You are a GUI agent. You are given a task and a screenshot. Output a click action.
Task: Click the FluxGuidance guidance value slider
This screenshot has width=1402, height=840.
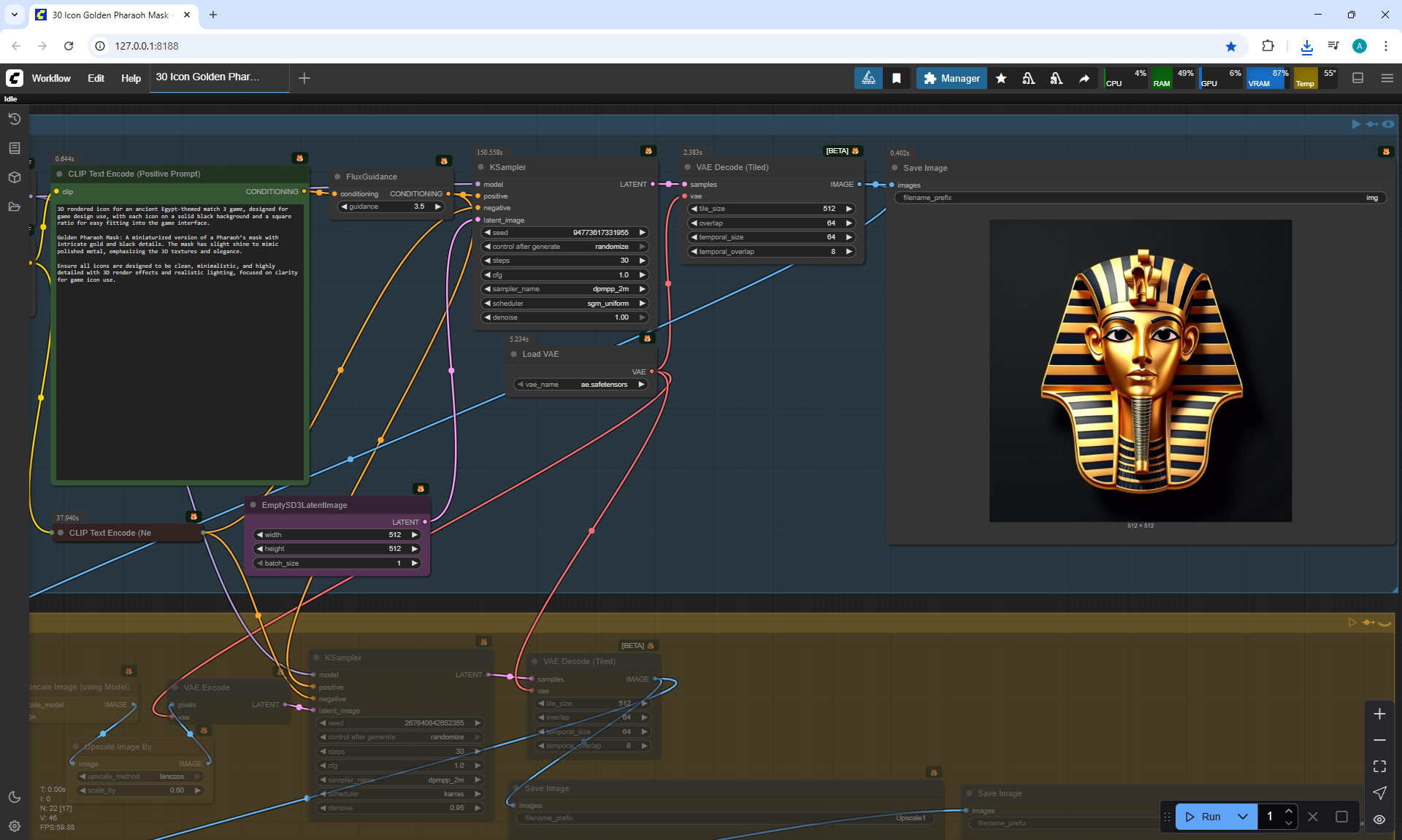[391, 207]
